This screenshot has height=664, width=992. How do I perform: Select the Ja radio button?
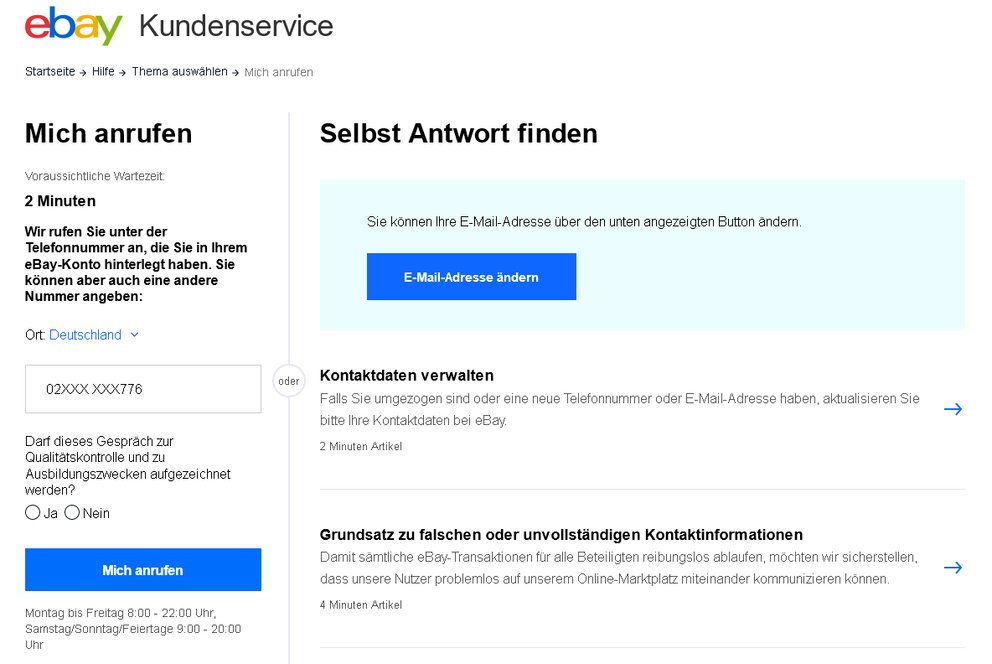pyautogui.click(x=31, y=512)
